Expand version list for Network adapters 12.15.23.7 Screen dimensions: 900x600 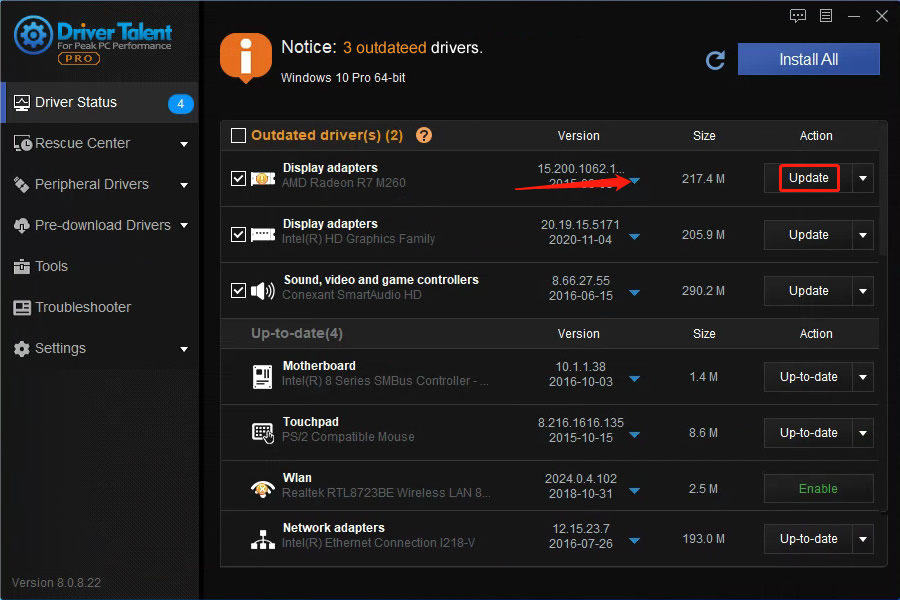pos(634,541)
